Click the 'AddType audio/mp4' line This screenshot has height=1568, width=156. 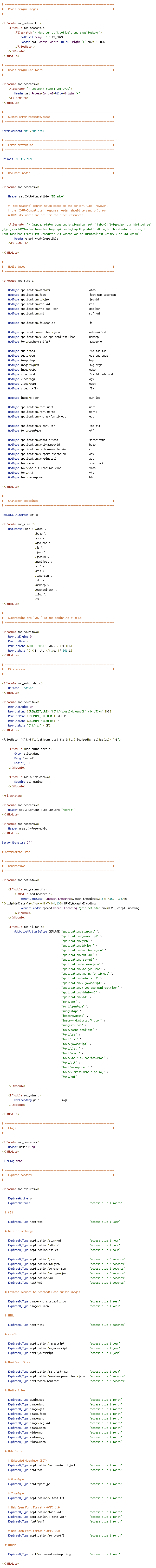(x=57, y=351)
